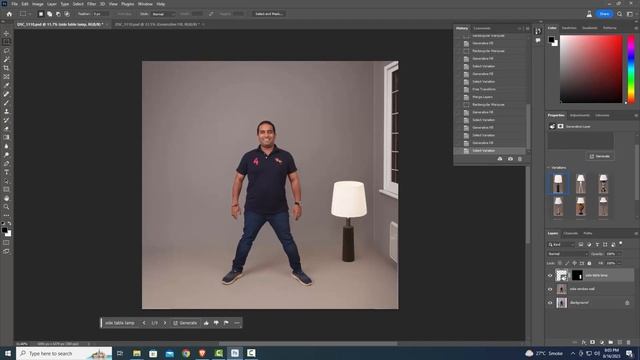Switch to the Paths tab

588,233
